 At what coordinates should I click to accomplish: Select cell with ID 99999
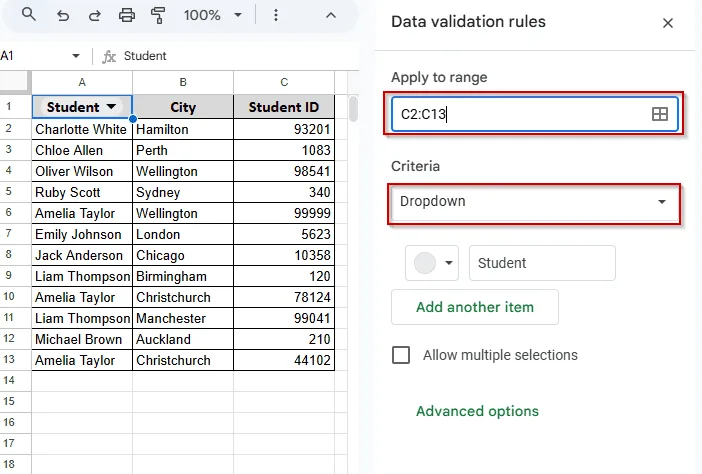click(x=284, y=214)
